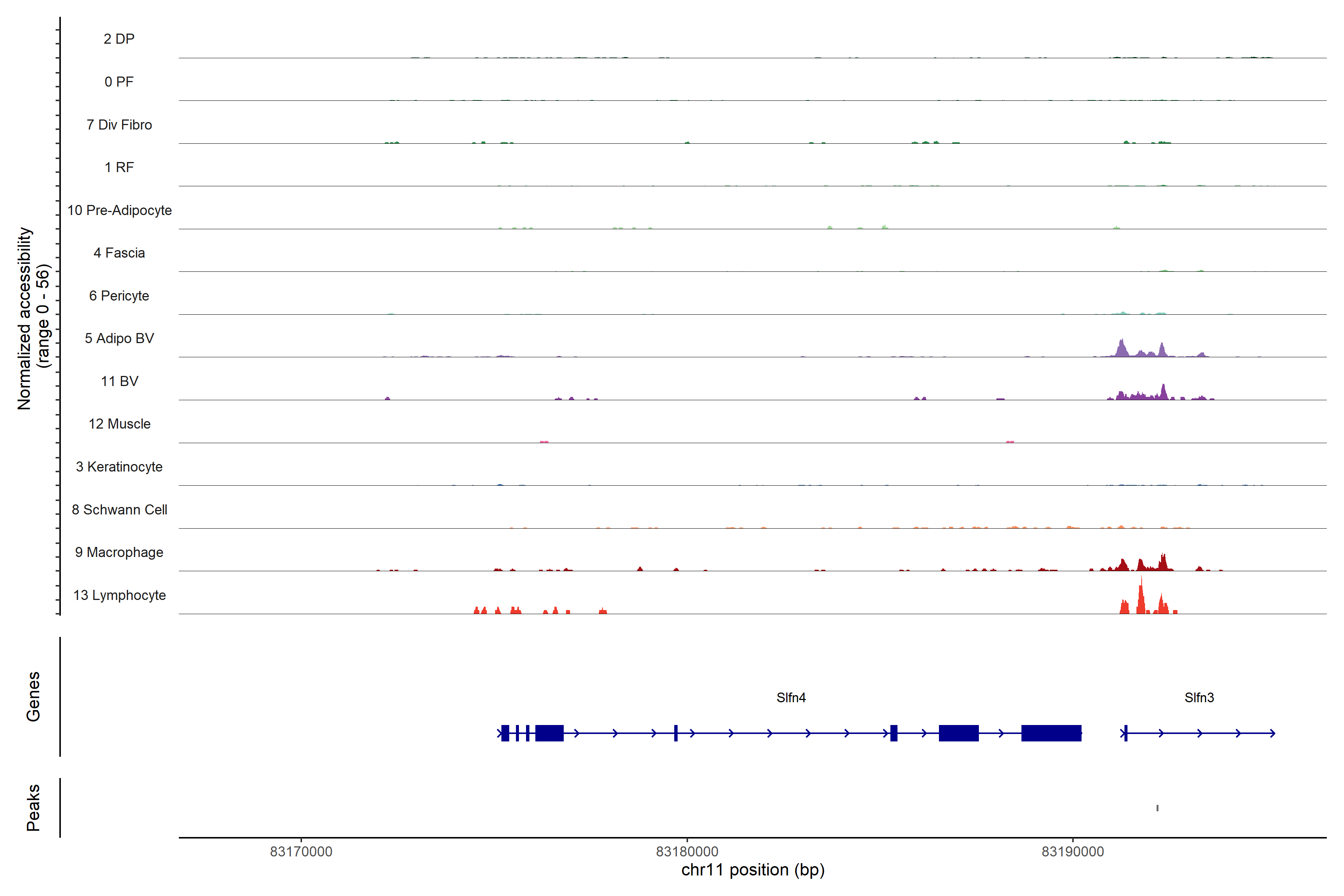Select the 9 Macrophage track label
Viewport: 1344px width, 896px height.
(x=119, y=553)
